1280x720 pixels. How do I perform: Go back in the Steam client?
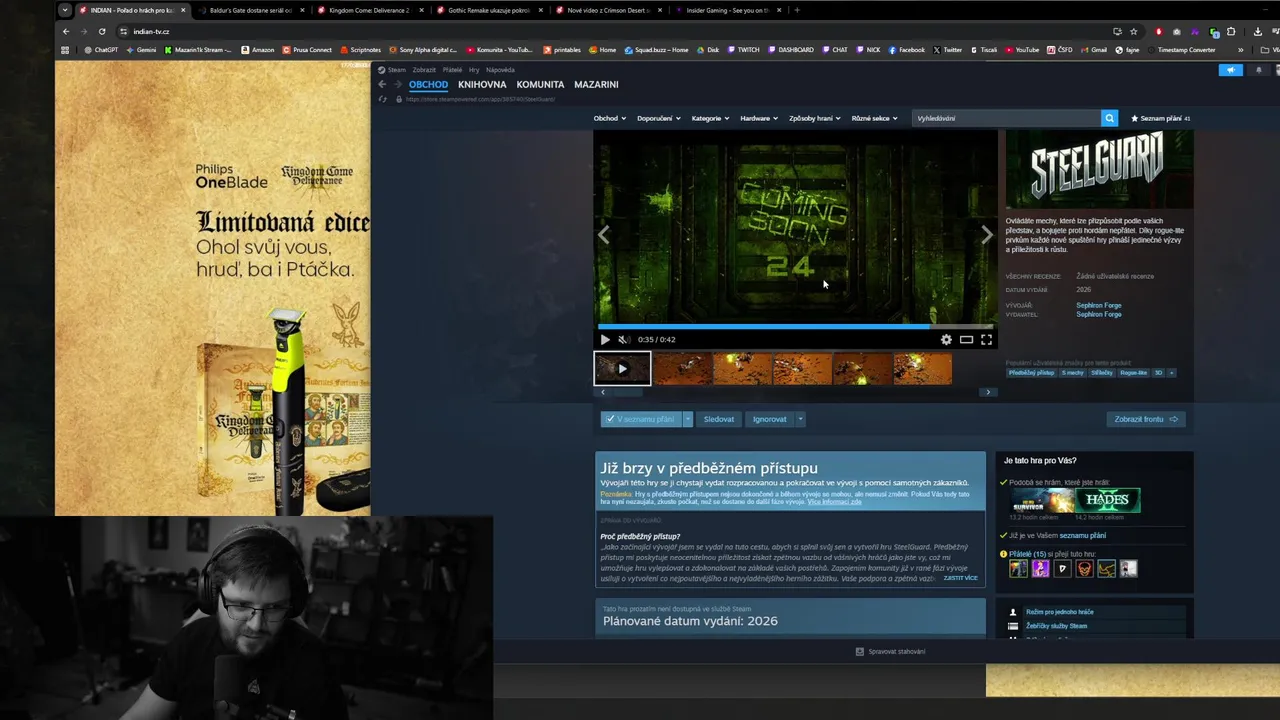pos(382,85)
